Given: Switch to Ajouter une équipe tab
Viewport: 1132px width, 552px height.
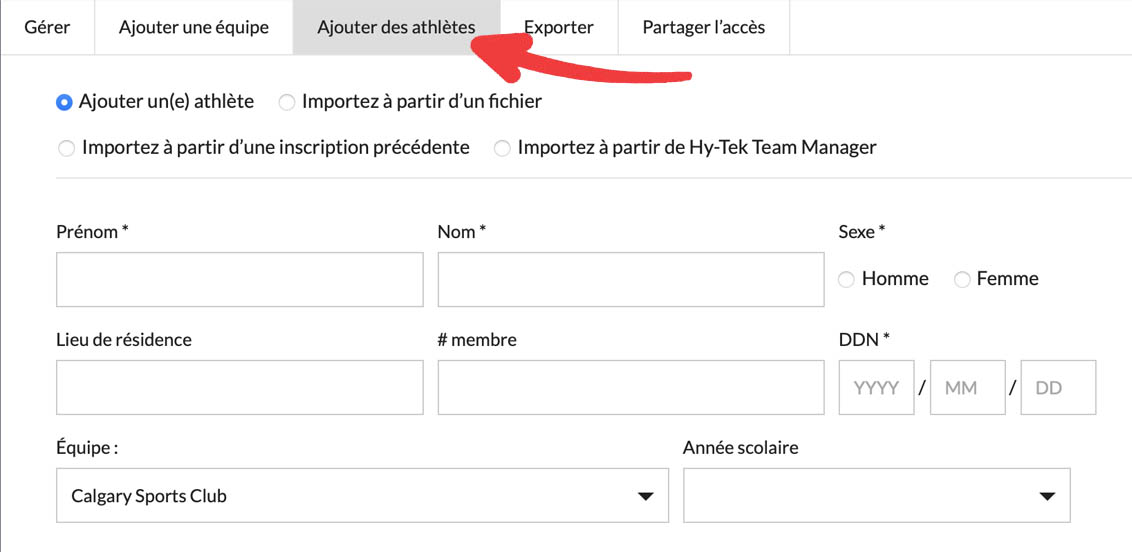Looking at the screenshot, I should 193,27.
